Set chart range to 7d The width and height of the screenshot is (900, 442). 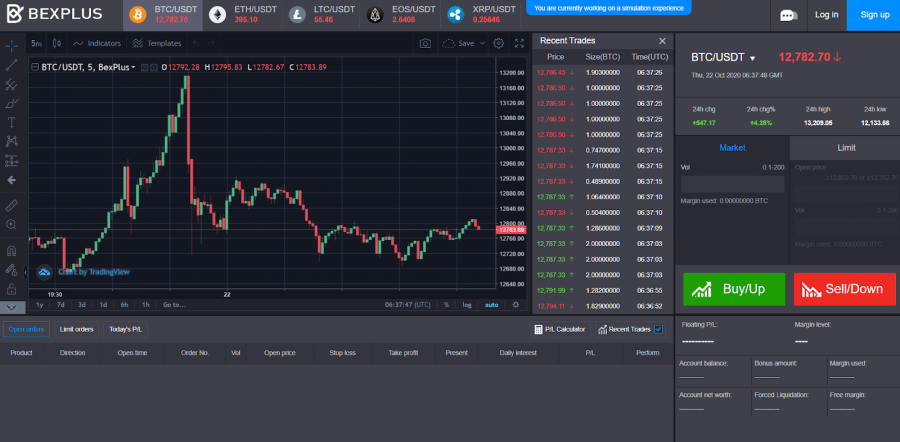click(60, 305)
